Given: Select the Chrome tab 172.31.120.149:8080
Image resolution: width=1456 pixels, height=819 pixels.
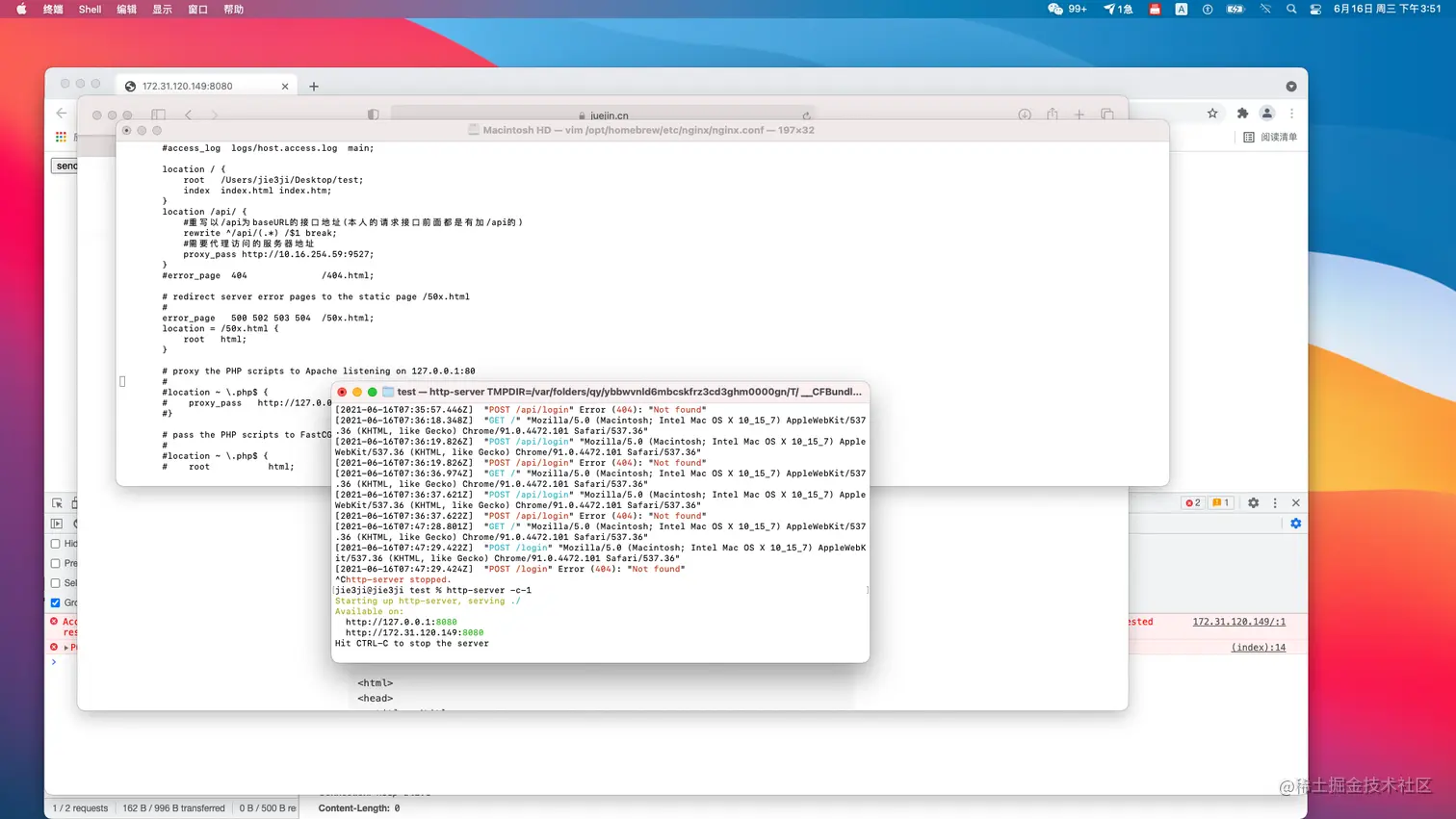Looking at the screenshot, I should (x=205, y=86).
